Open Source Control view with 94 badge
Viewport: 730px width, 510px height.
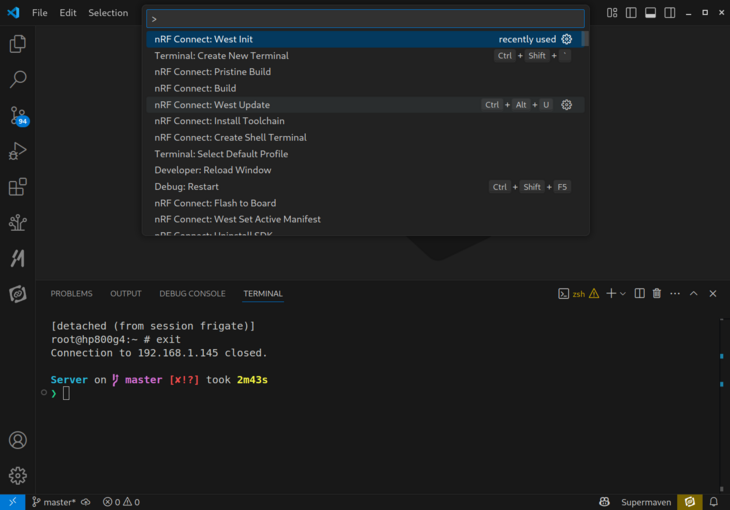click(18, 116)
